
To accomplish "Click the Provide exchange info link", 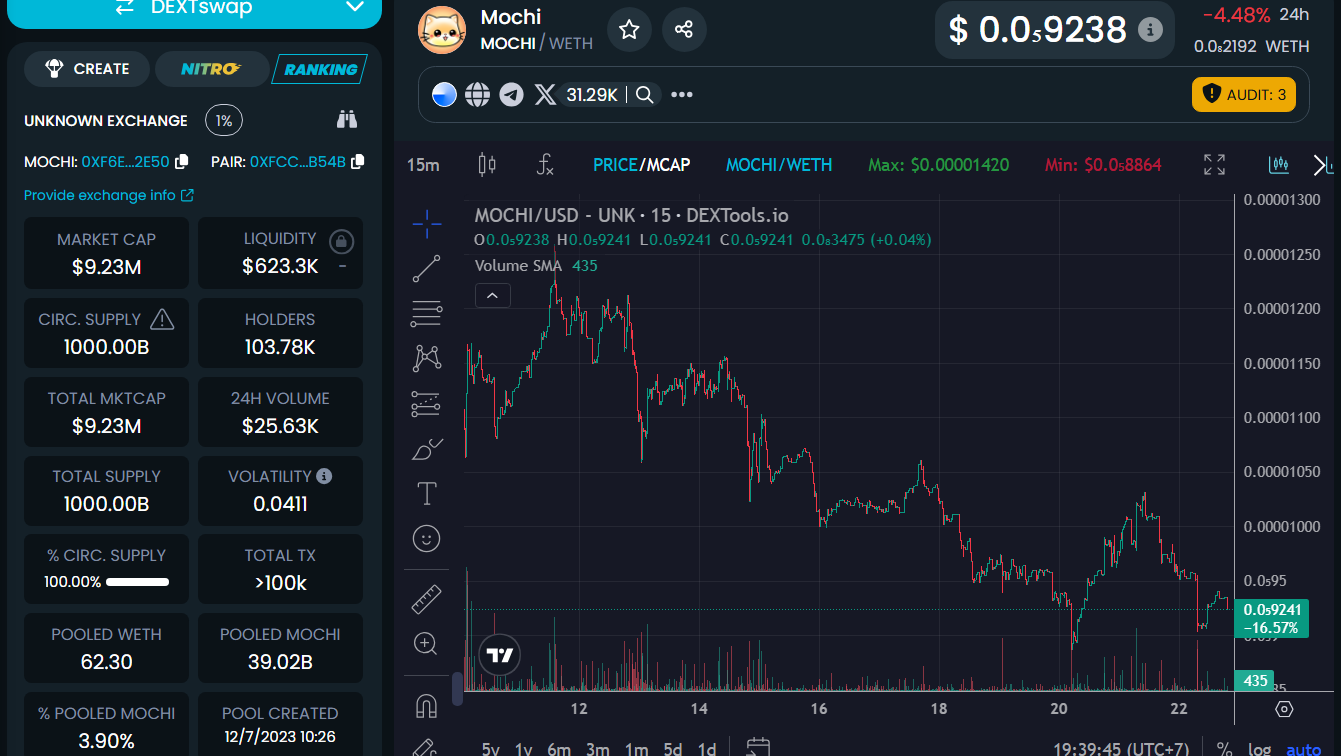I will pos(100,195).
